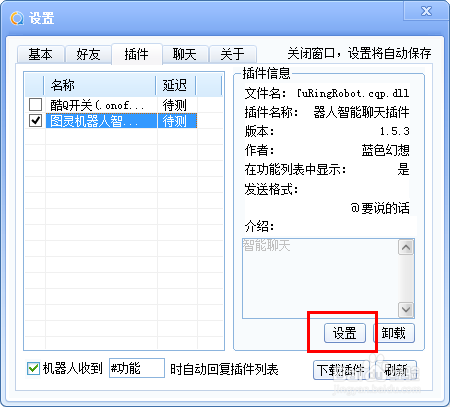Select the 插件 tab
The width and height of the screenshot is (450, 407).
pyautogui.click(x=137, y=54)
